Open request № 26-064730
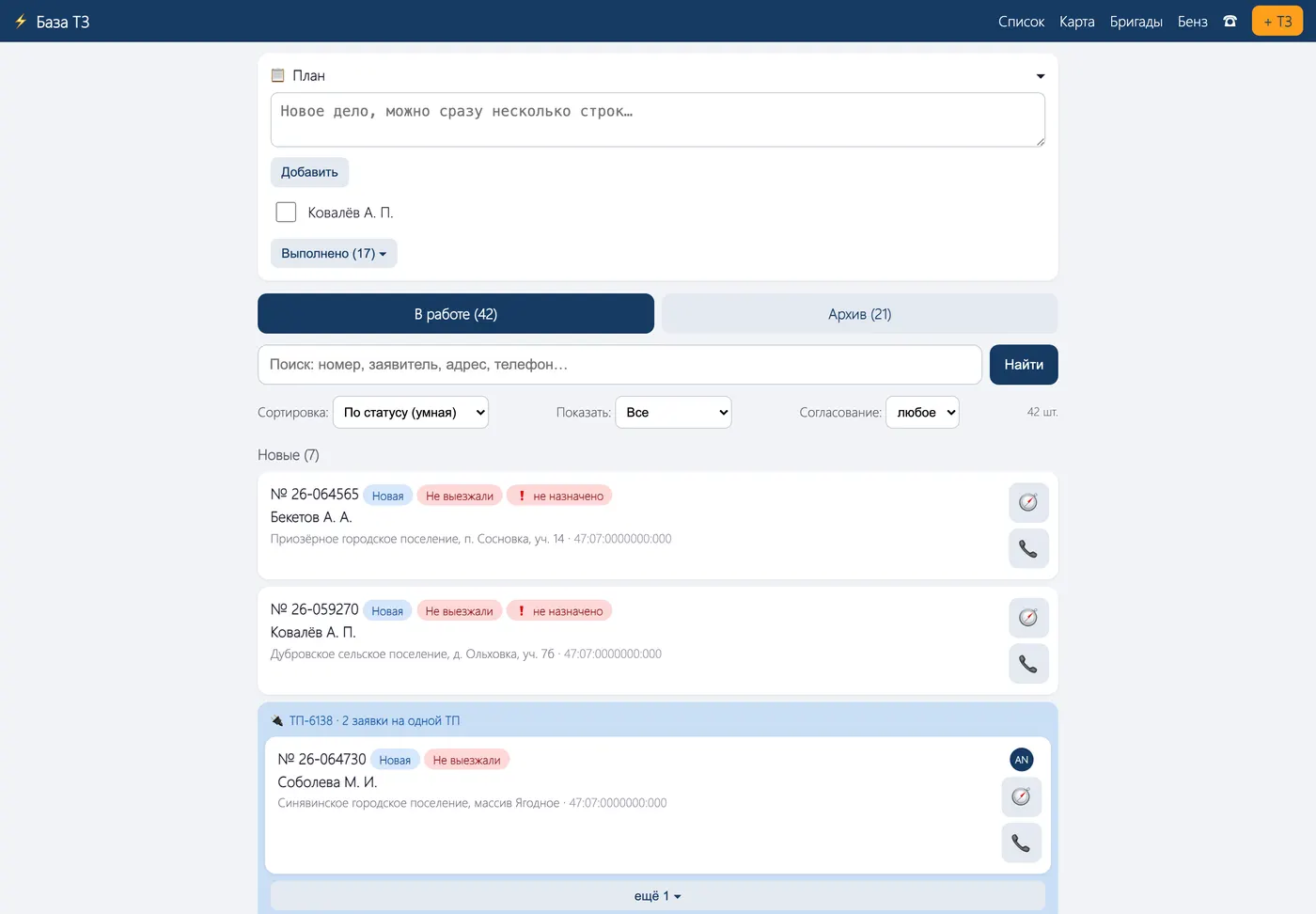Image resolution: width=1316 pixels, height=914 pixels. (321, 759)
